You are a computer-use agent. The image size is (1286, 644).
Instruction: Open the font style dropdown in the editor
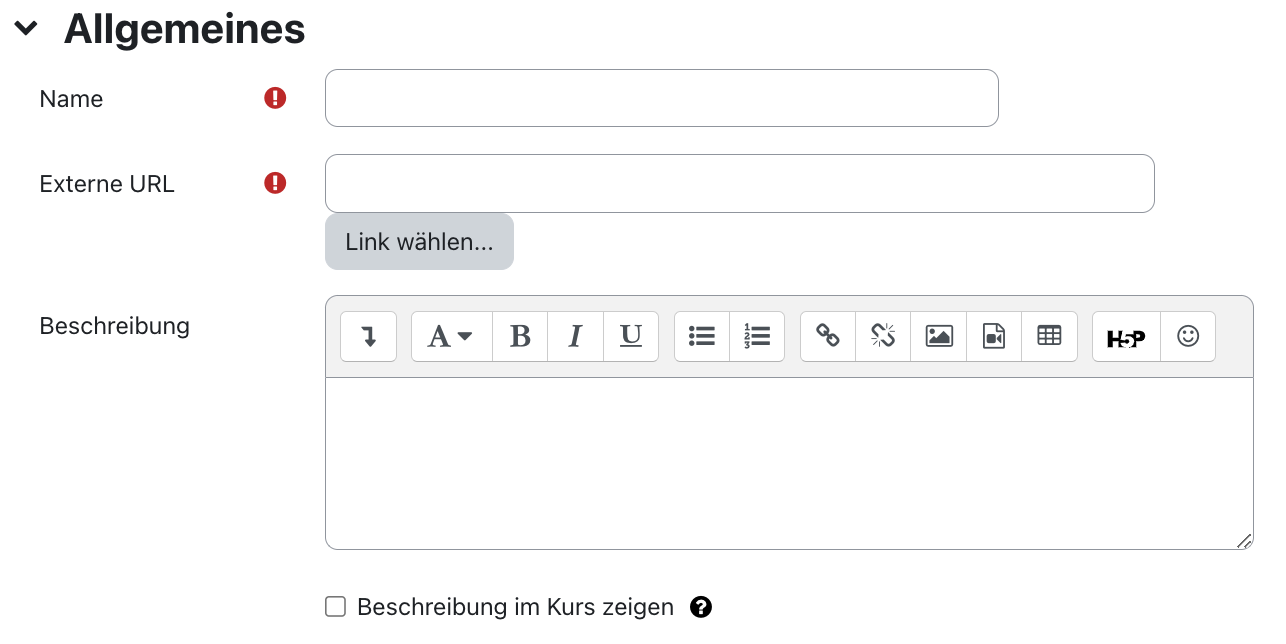pos(451,336)
